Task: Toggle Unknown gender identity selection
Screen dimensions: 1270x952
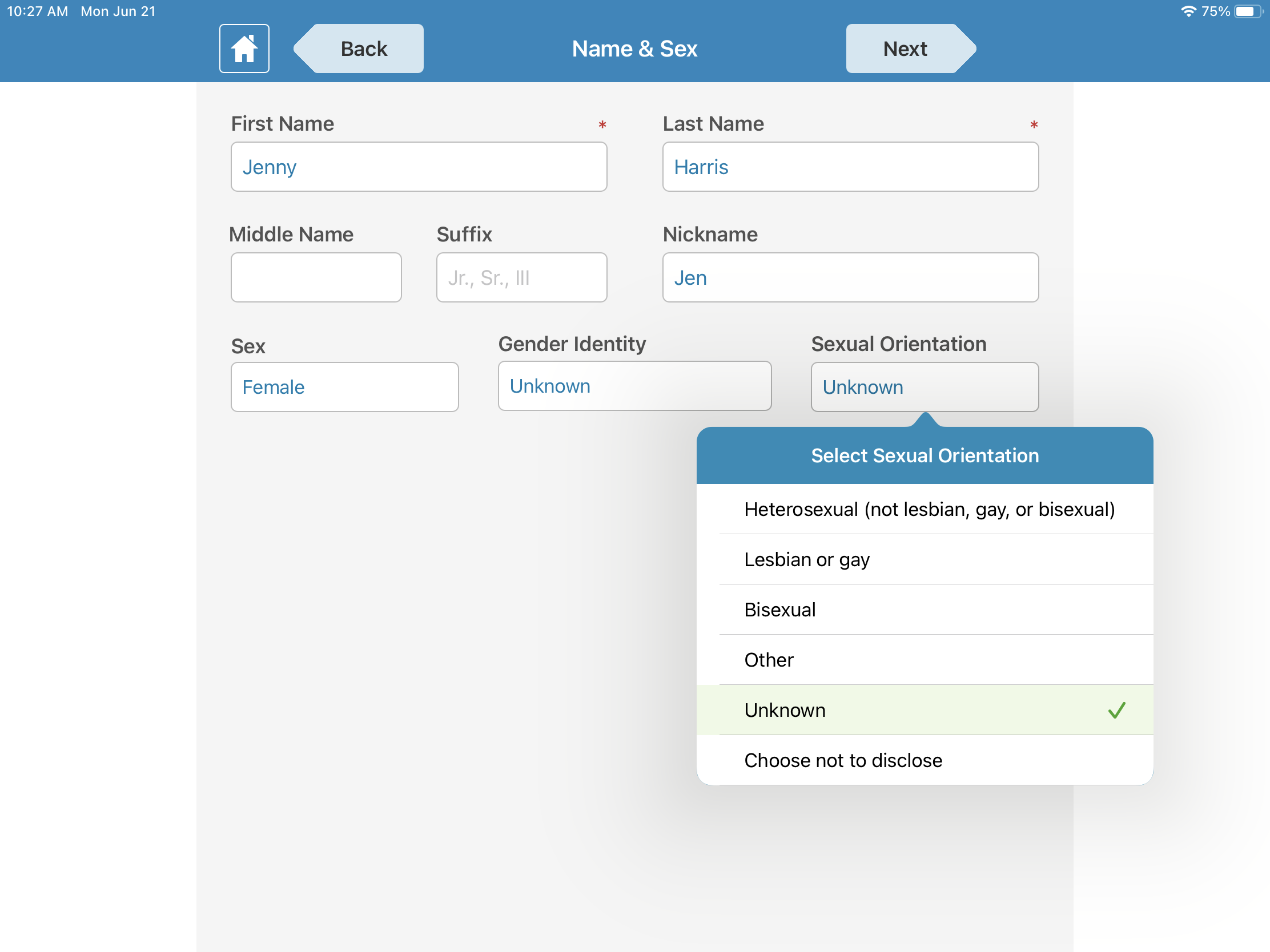Action: (x=634, y=385)
